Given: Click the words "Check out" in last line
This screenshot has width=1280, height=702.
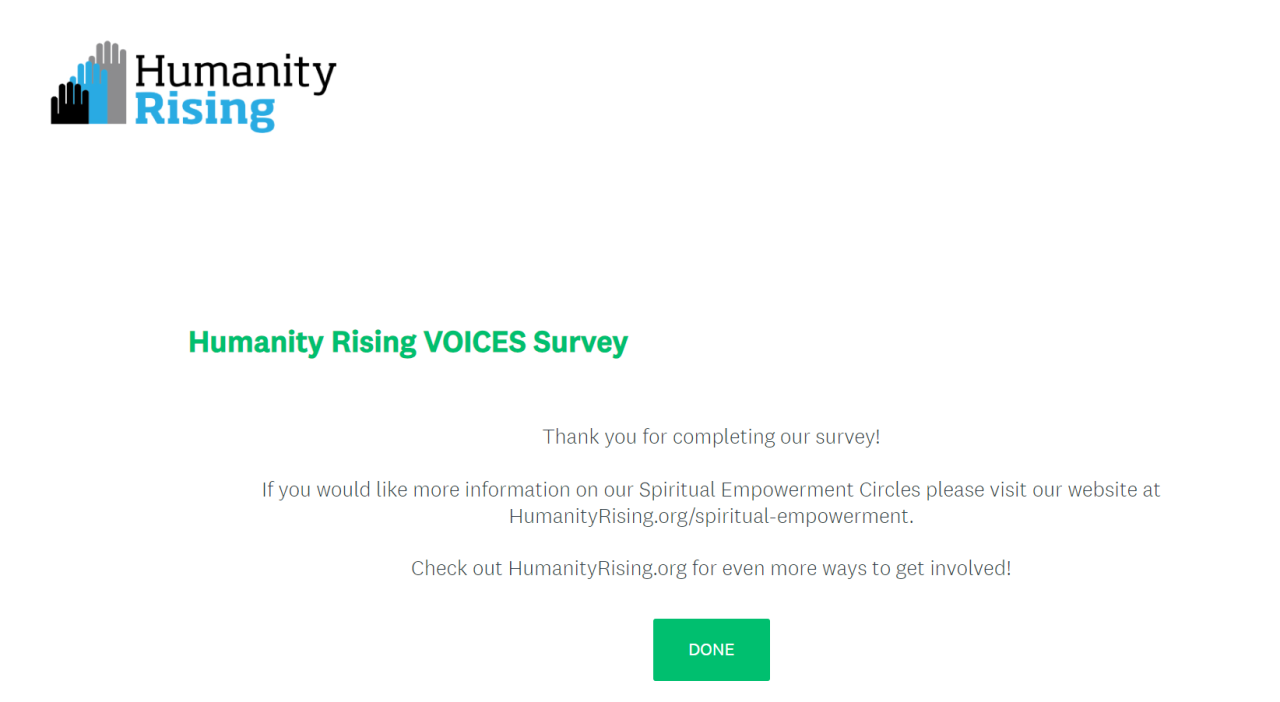Looking at the screenshot, I should click(x=456, y=568).
